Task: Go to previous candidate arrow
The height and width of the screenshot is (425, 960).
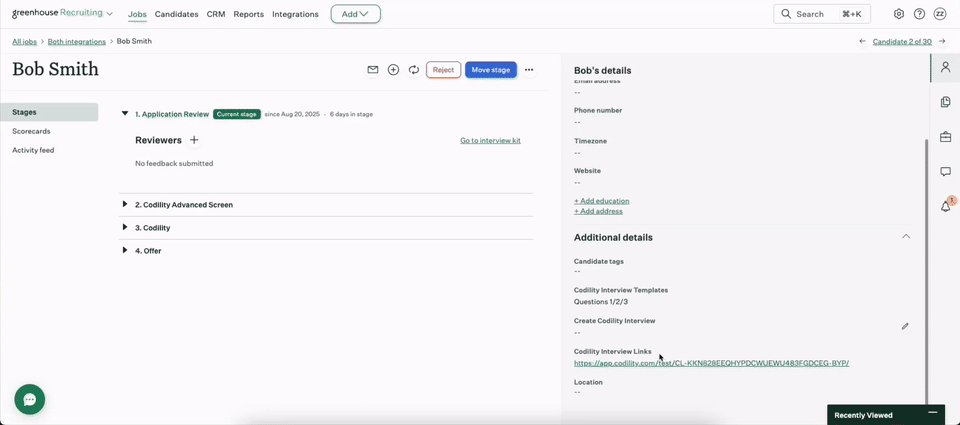Action: 862,42
